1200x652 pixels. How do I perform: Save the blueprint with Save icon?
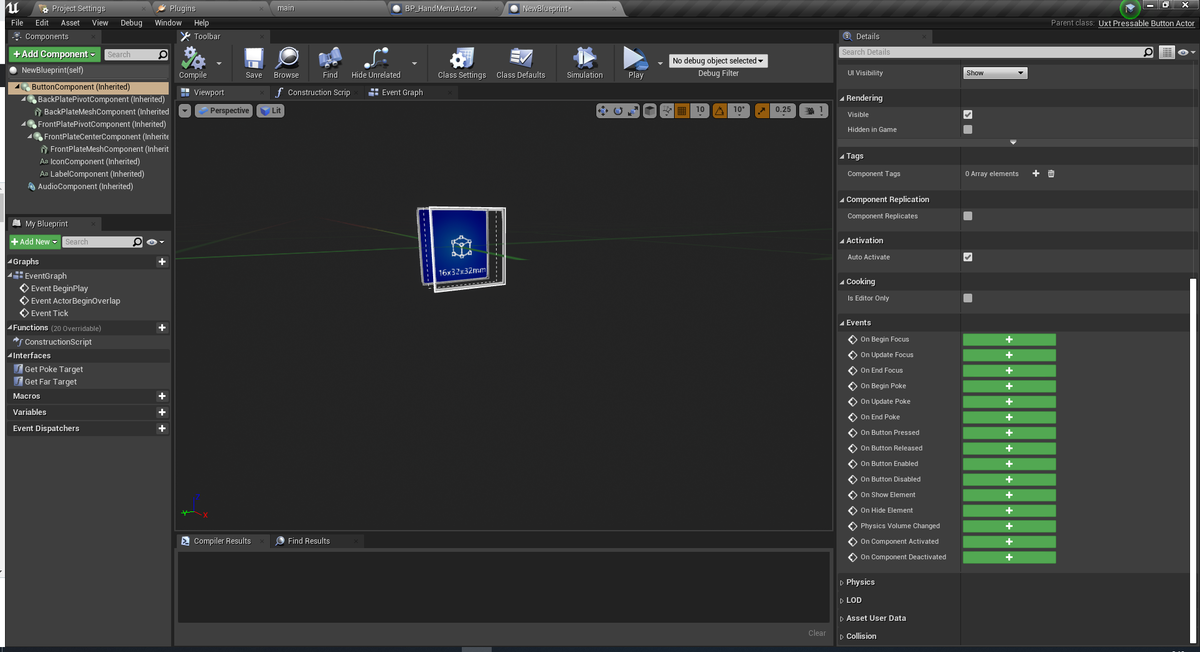[254, 62]
